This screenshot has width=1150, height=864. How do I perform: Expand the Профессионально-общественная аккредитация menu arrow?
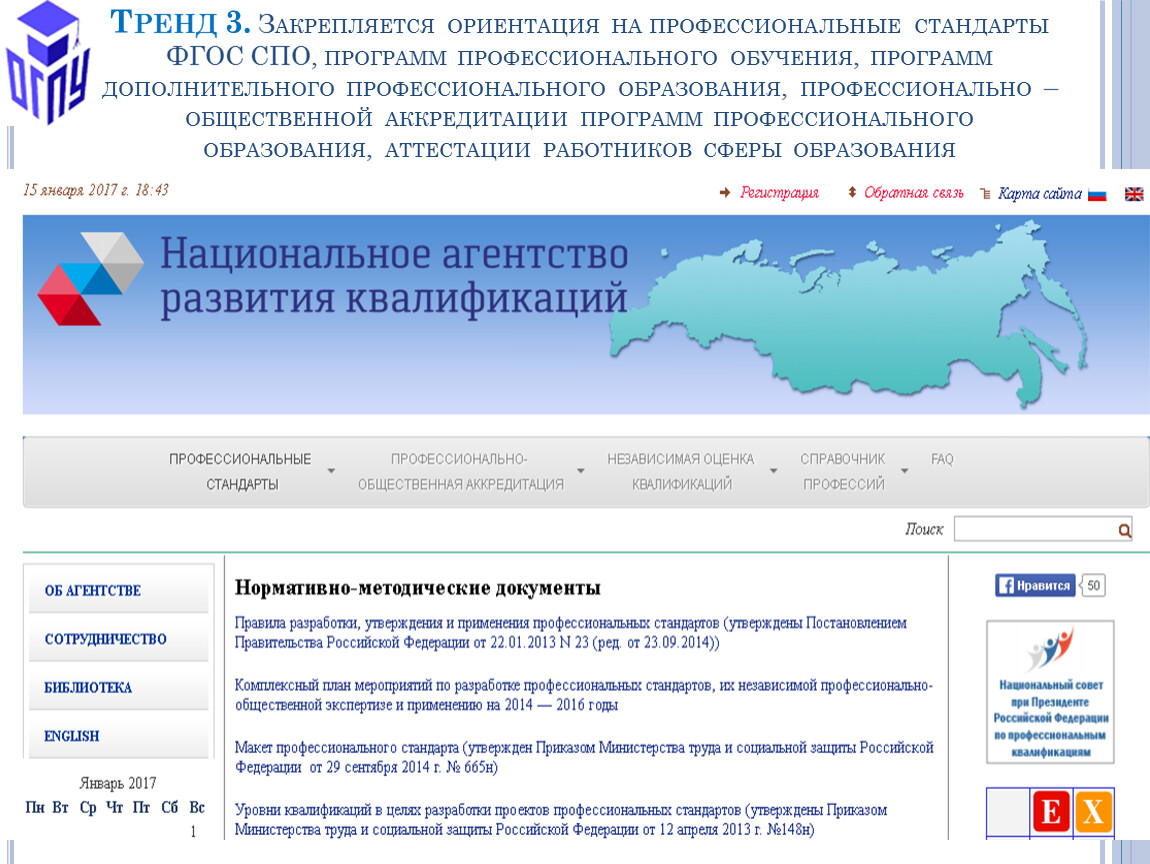580,471
